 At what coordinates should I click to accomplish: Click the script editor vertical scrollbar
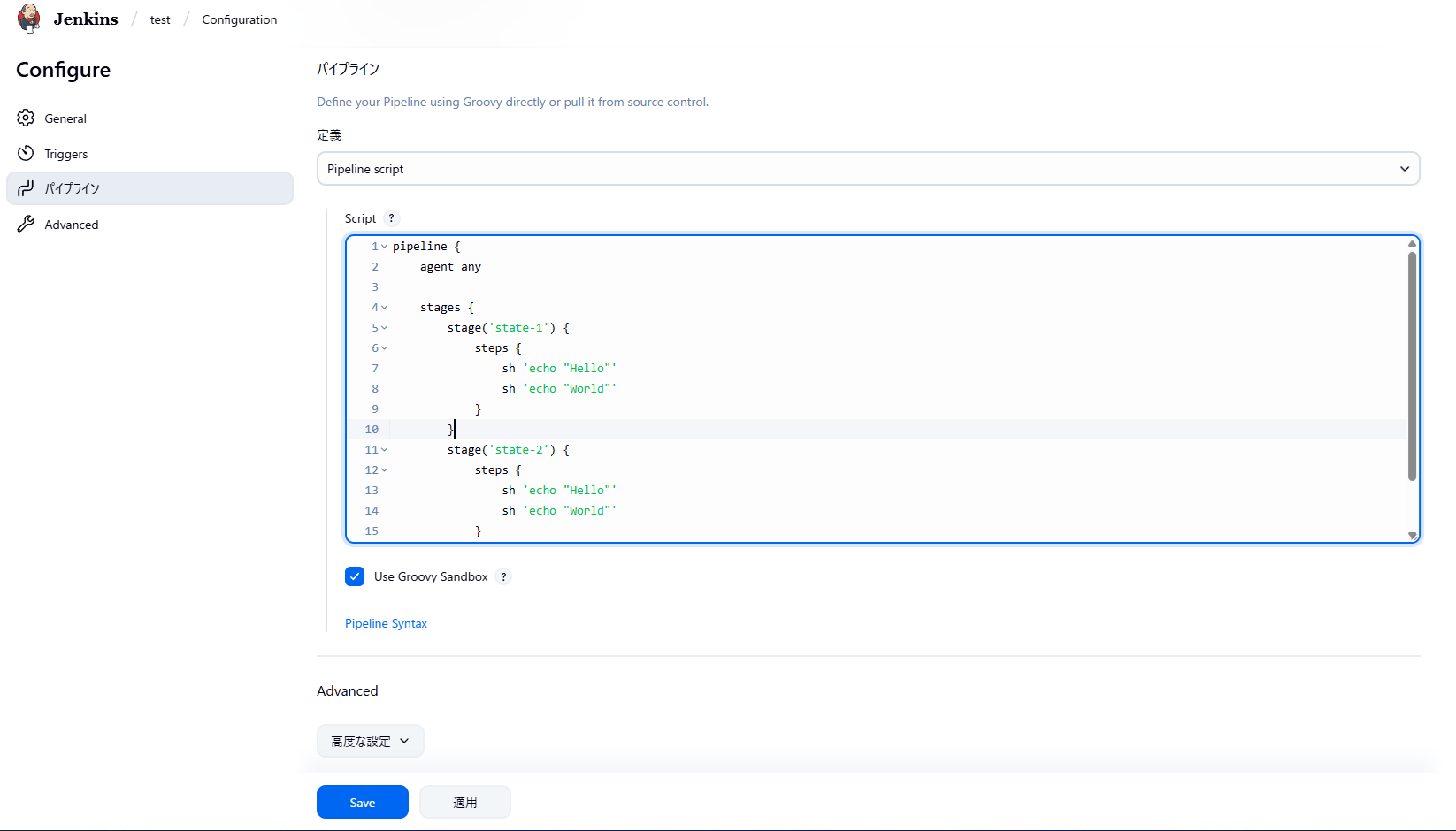[x=1412, y=367]
